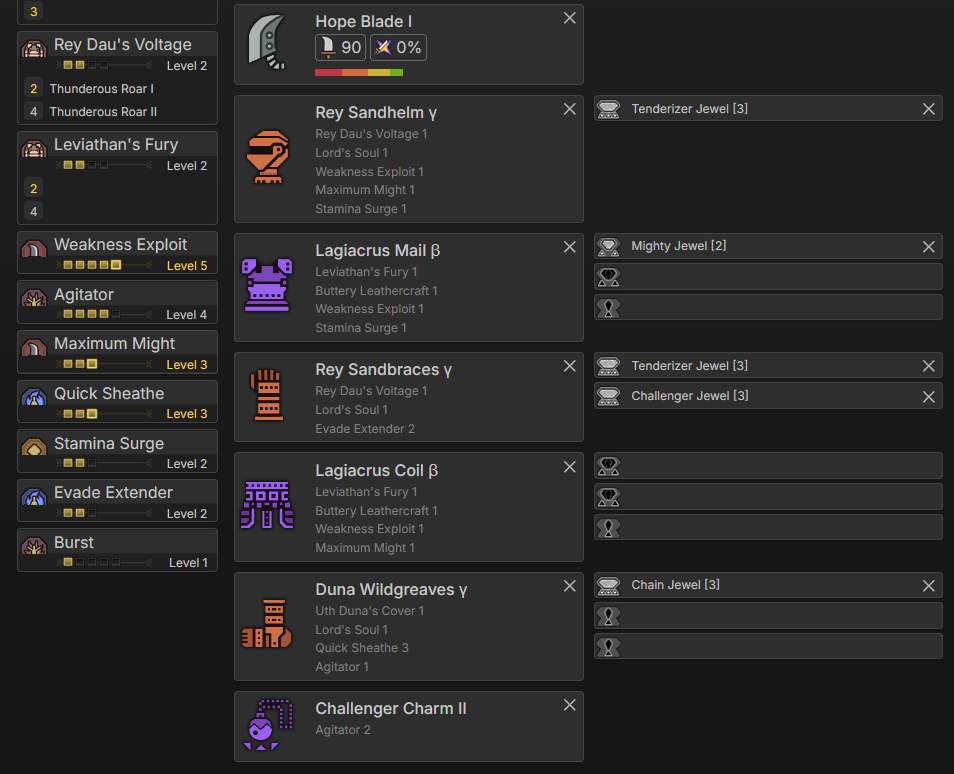This screenshot has height=774, width=954.
Task: Click Evade Extender 2 on Rey Sandbraces
Action: (x=365, y=428)
